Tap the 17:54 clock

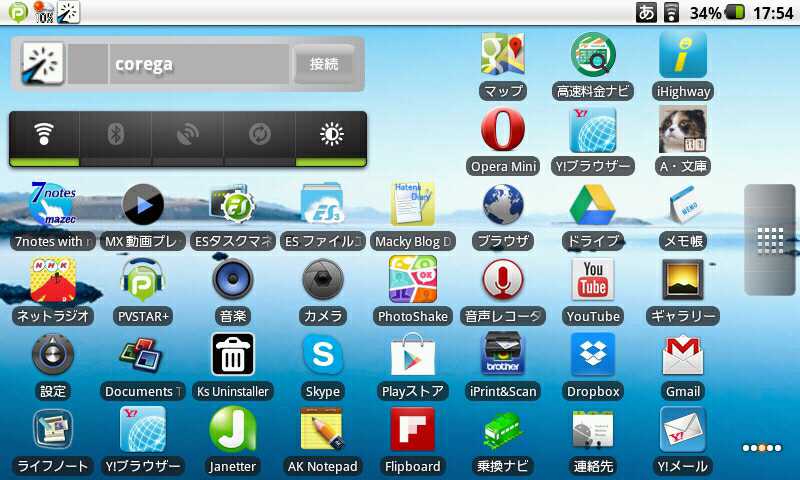click(773, 12)
